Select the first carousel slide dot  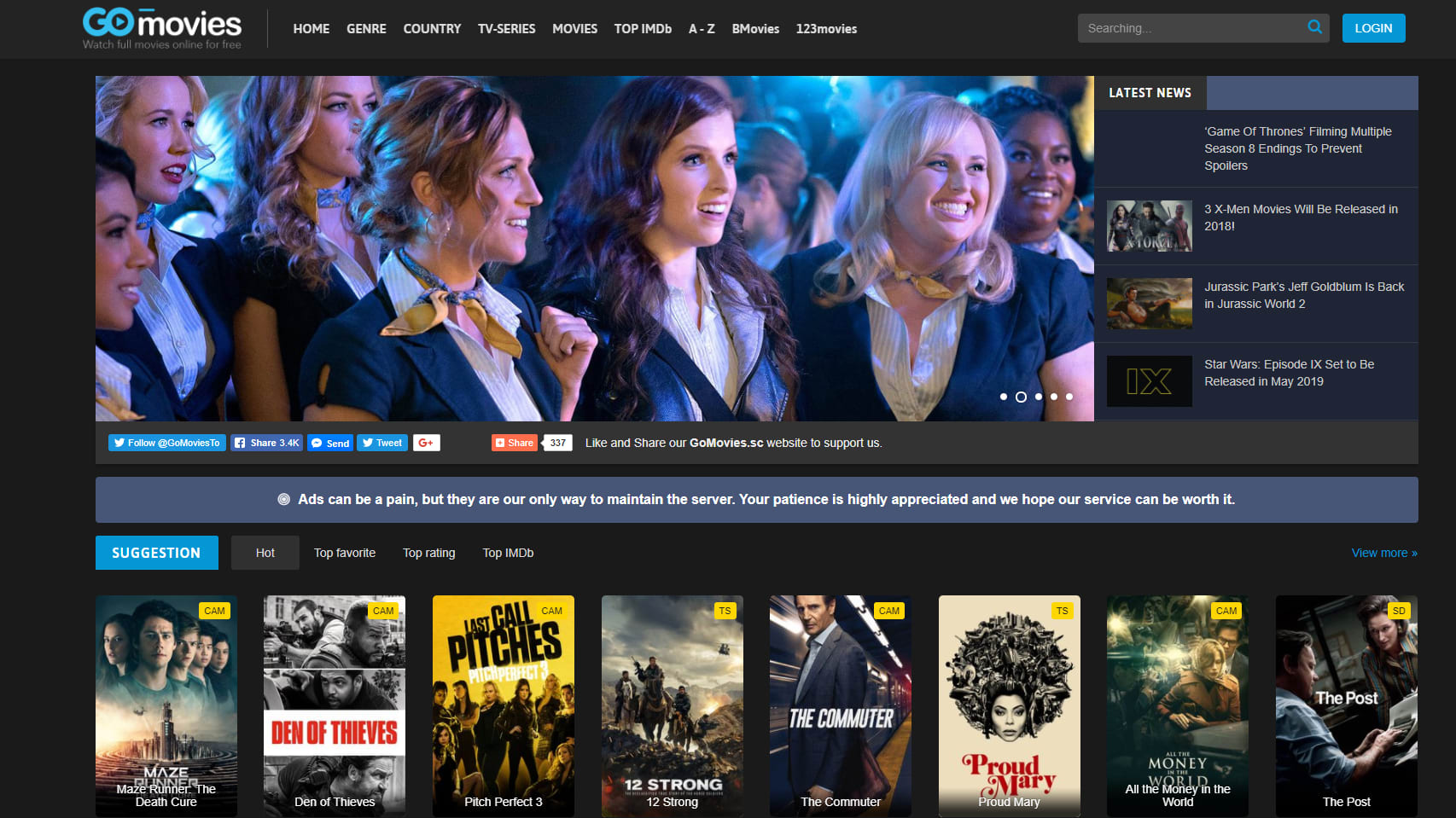click(1004, 397)
